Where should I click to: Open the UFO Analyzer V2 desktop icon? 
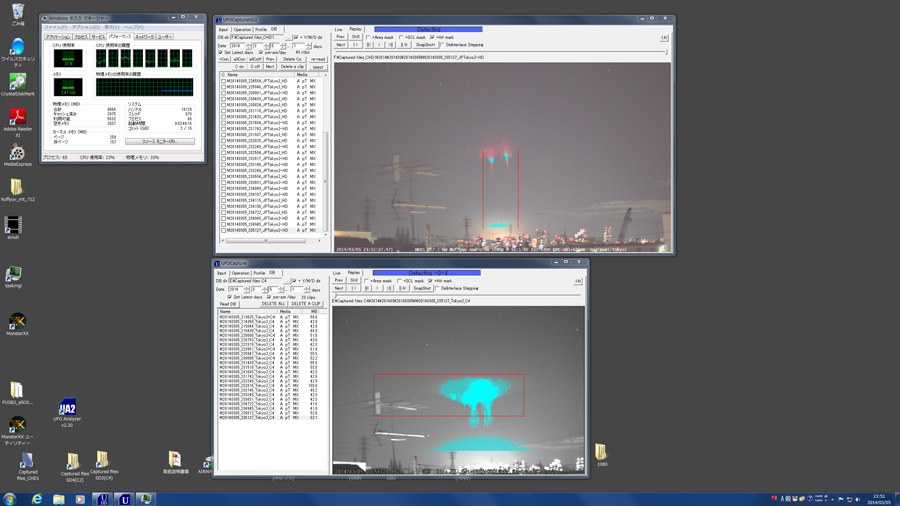(67, 408)
